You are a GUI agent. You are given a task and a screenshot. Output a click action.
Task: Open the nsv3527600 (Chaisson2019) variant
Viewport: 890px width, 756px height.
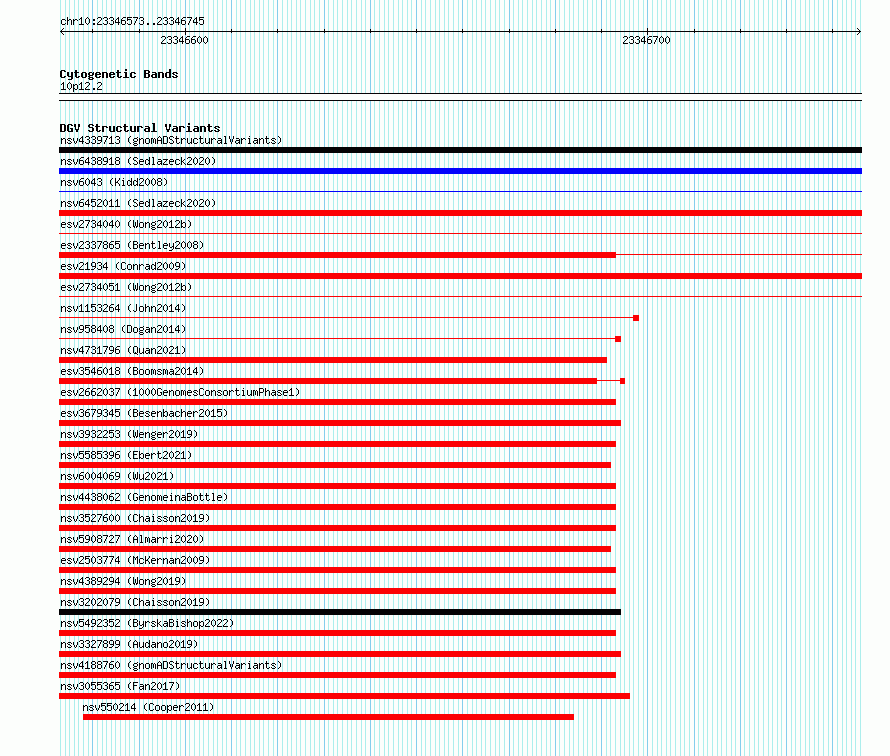pyautogui.click(x=135, y=518)
